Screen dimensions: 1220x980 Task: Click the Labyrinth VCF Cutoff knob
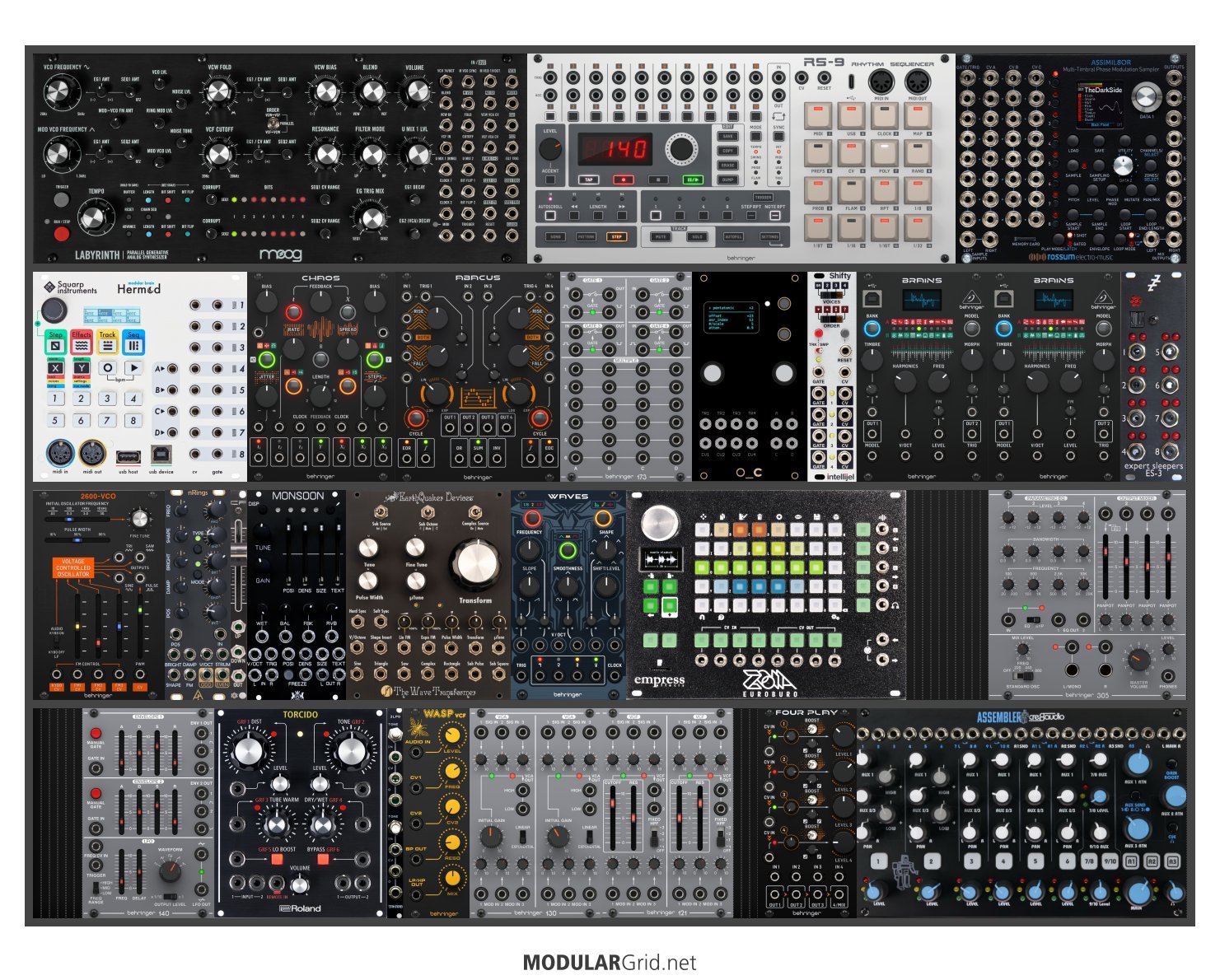219,153
